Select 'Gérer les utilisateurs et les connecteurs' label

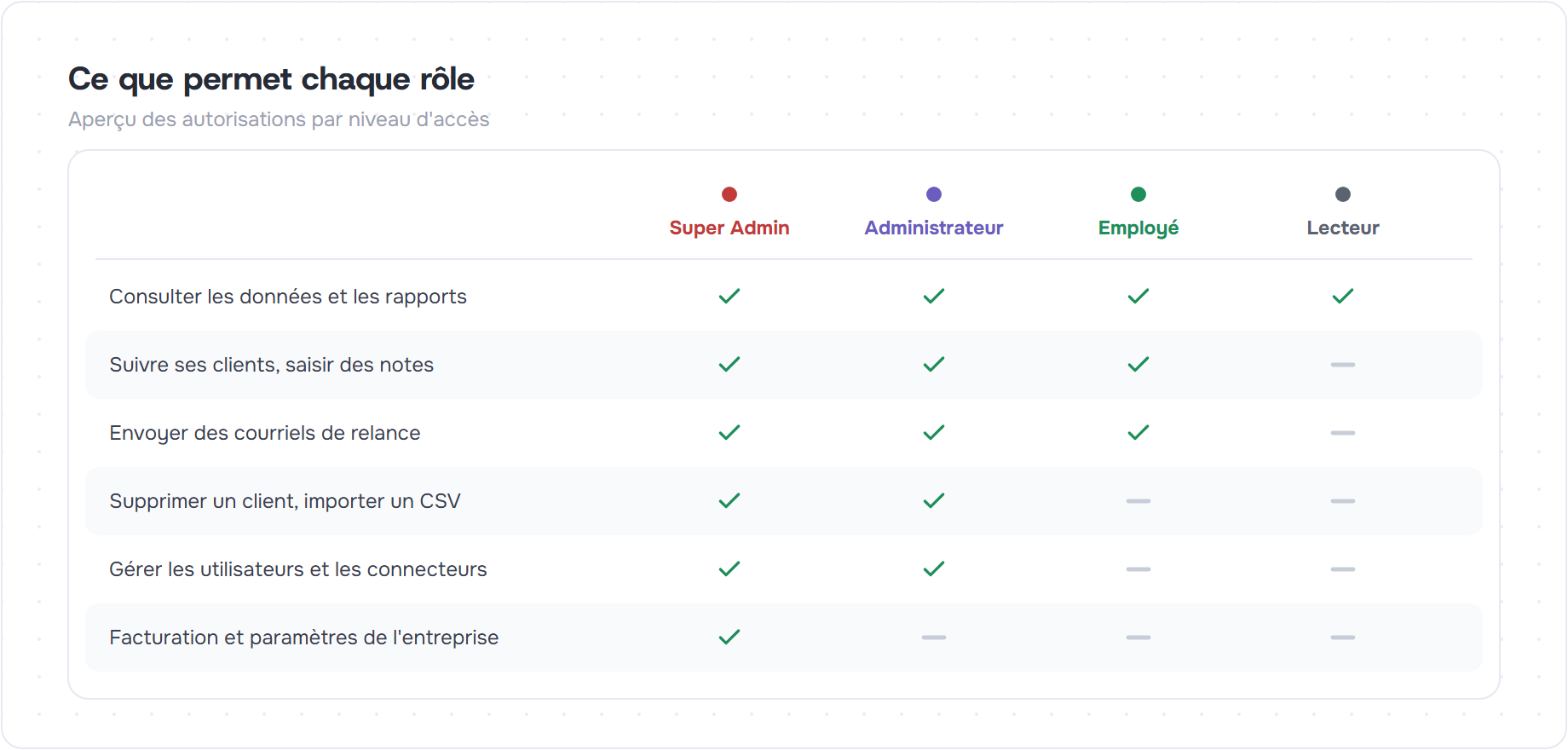298,569
